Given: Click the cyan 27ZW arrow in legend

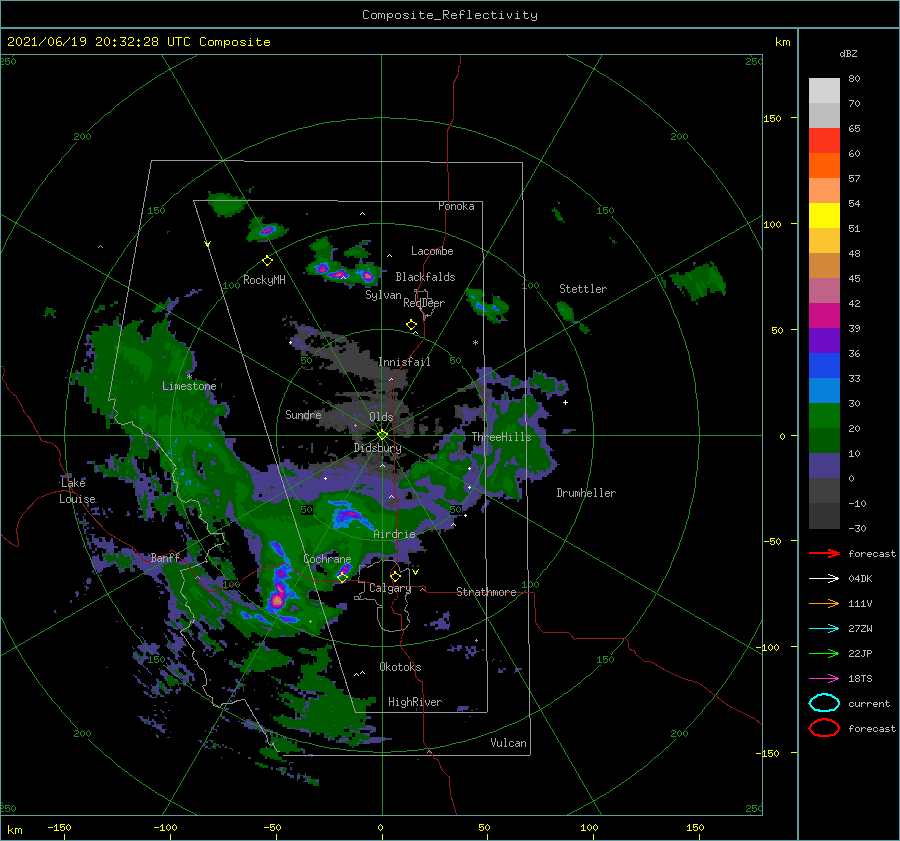Looking at the screenshot, I should point(824,629).
